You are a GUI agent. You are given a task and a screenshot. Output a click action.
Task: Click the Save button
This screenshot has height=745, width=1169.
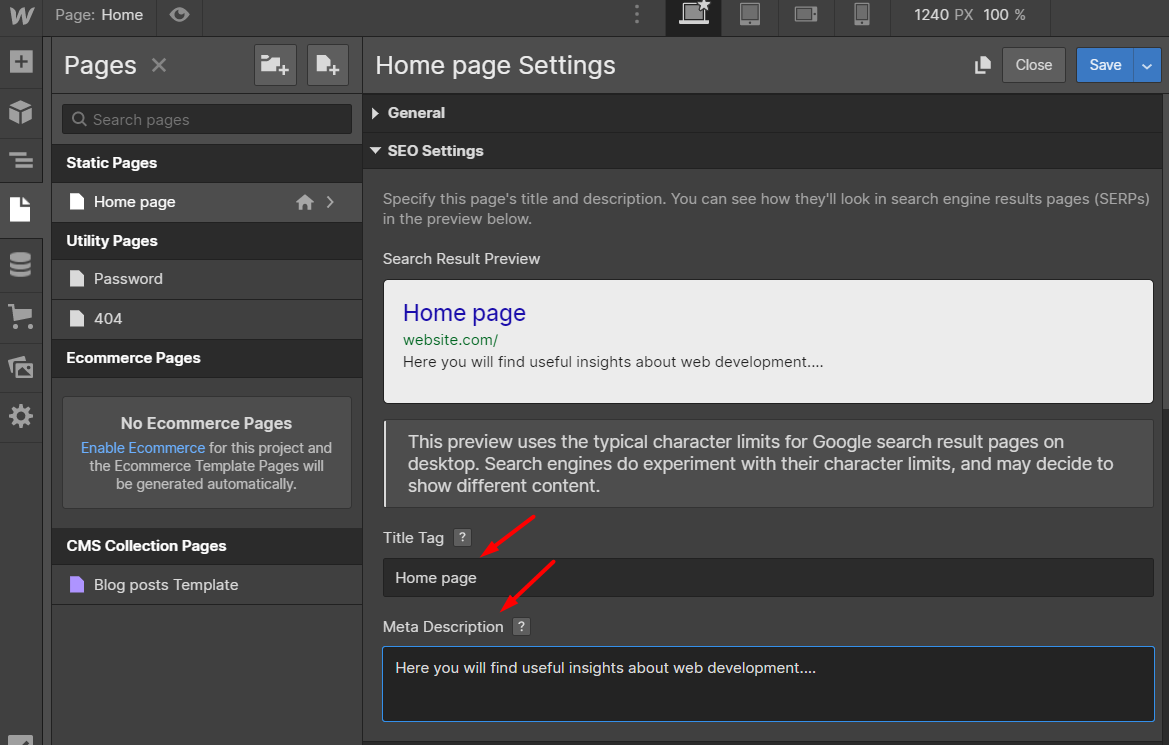coord(1105,65)
